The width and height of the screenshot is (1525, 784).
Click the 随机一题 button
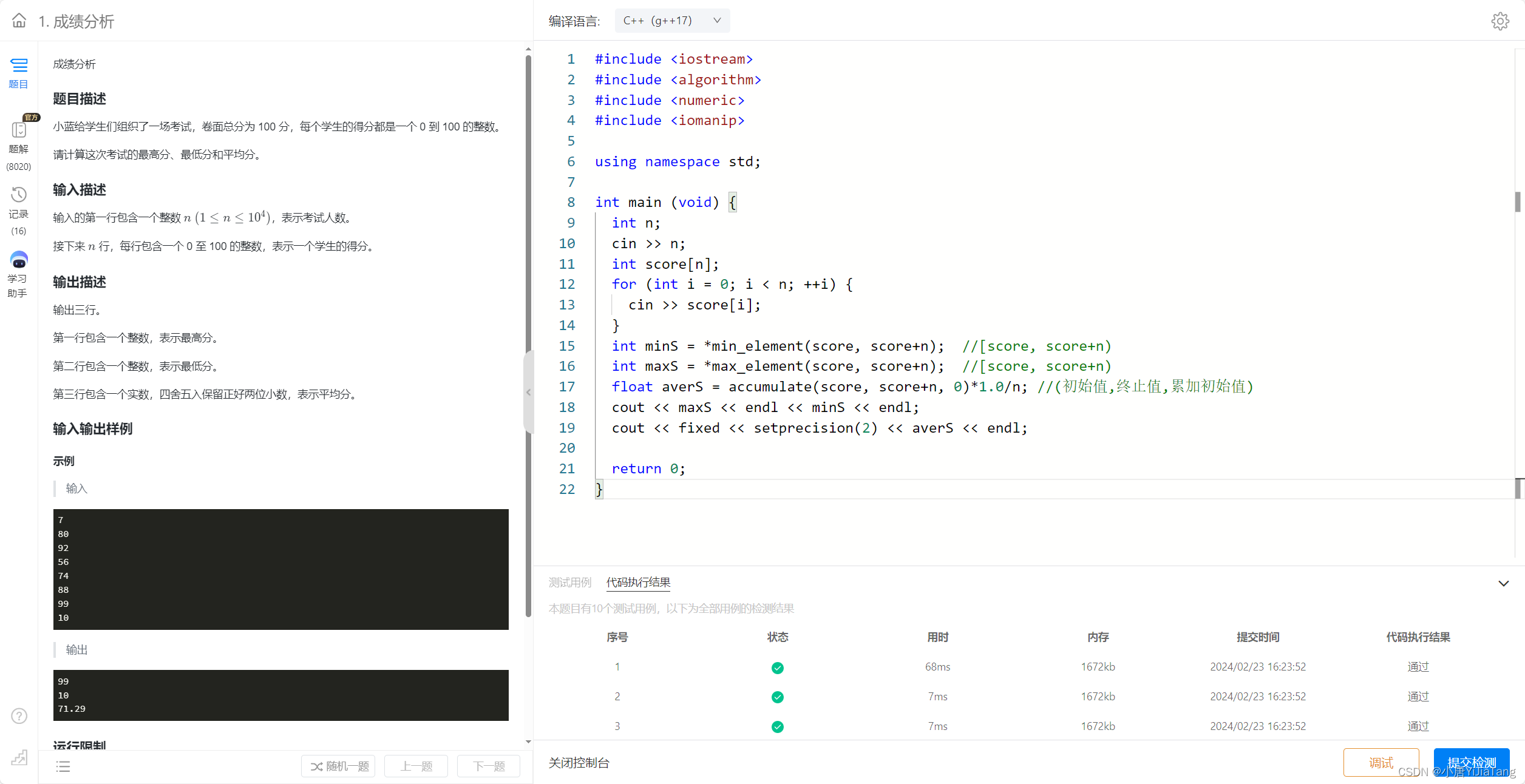338,766
